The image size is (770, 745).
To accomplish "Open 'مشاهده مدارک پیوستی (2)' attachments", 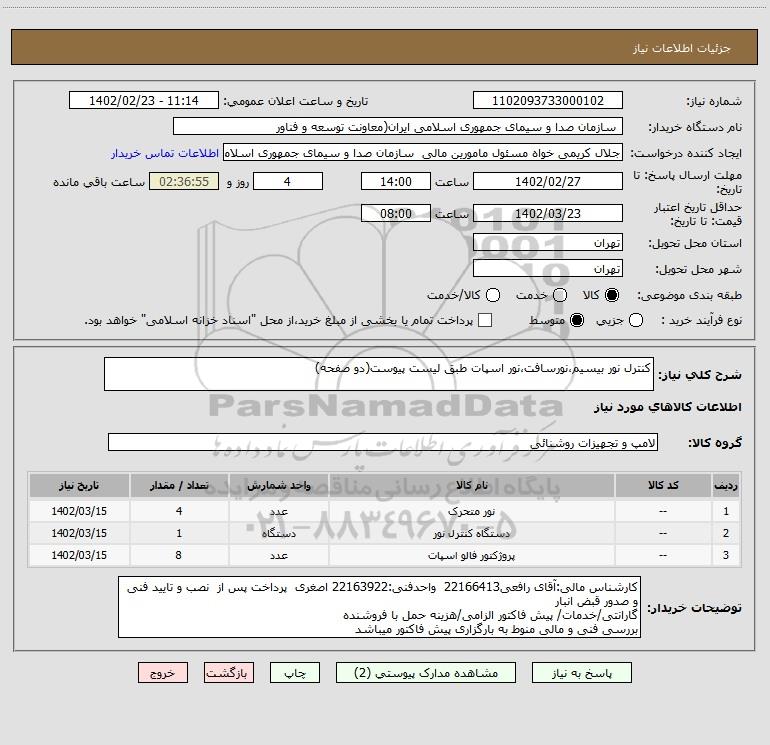I will tap(426, 673).
